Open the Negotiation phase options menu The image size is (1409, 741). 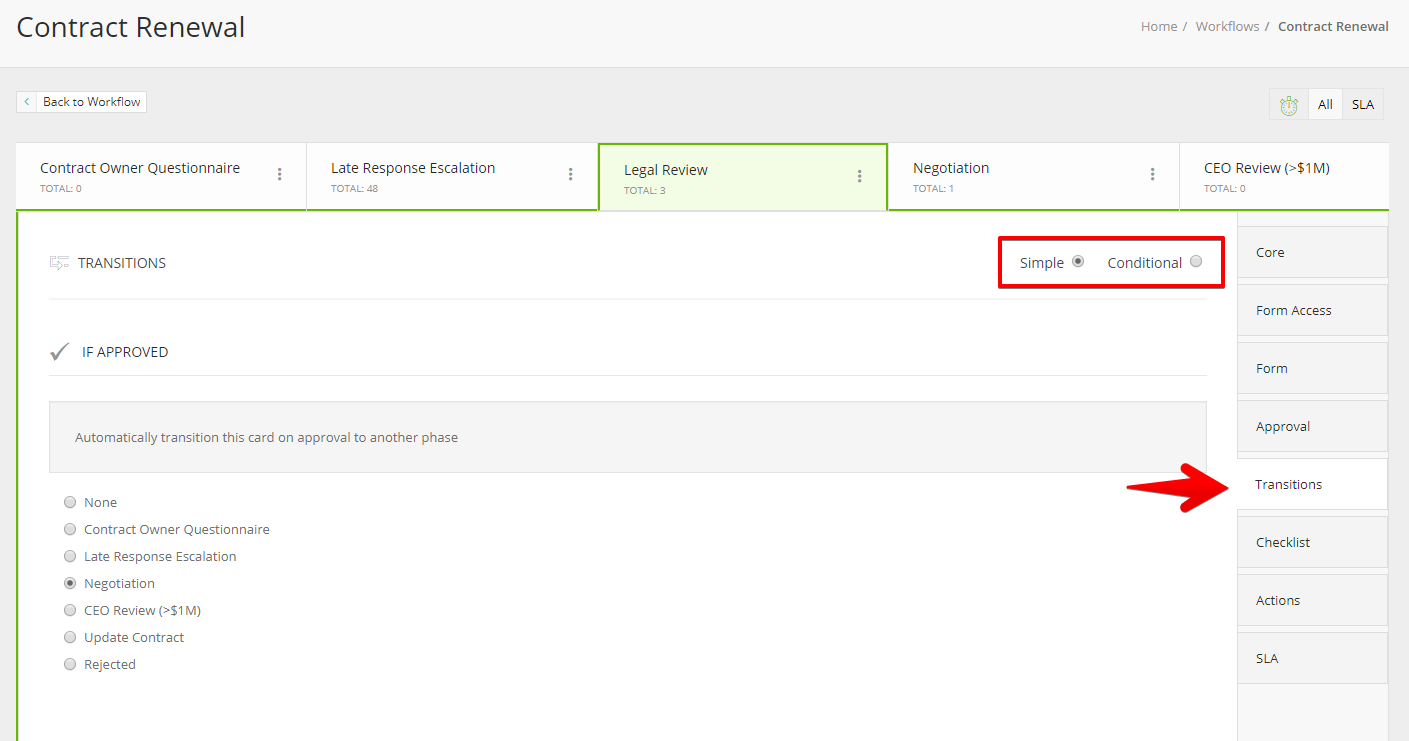(1152, 173)
